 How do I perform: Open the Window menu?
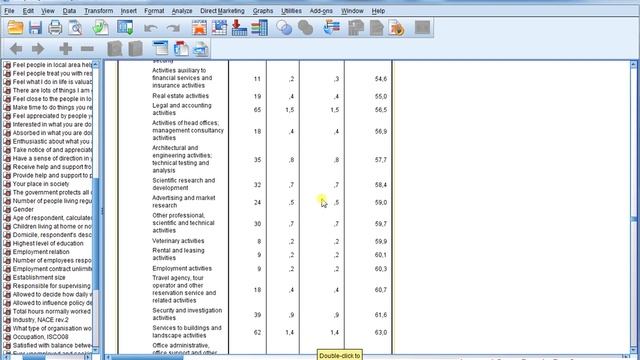pyautogui.click(x=352, y=11)
